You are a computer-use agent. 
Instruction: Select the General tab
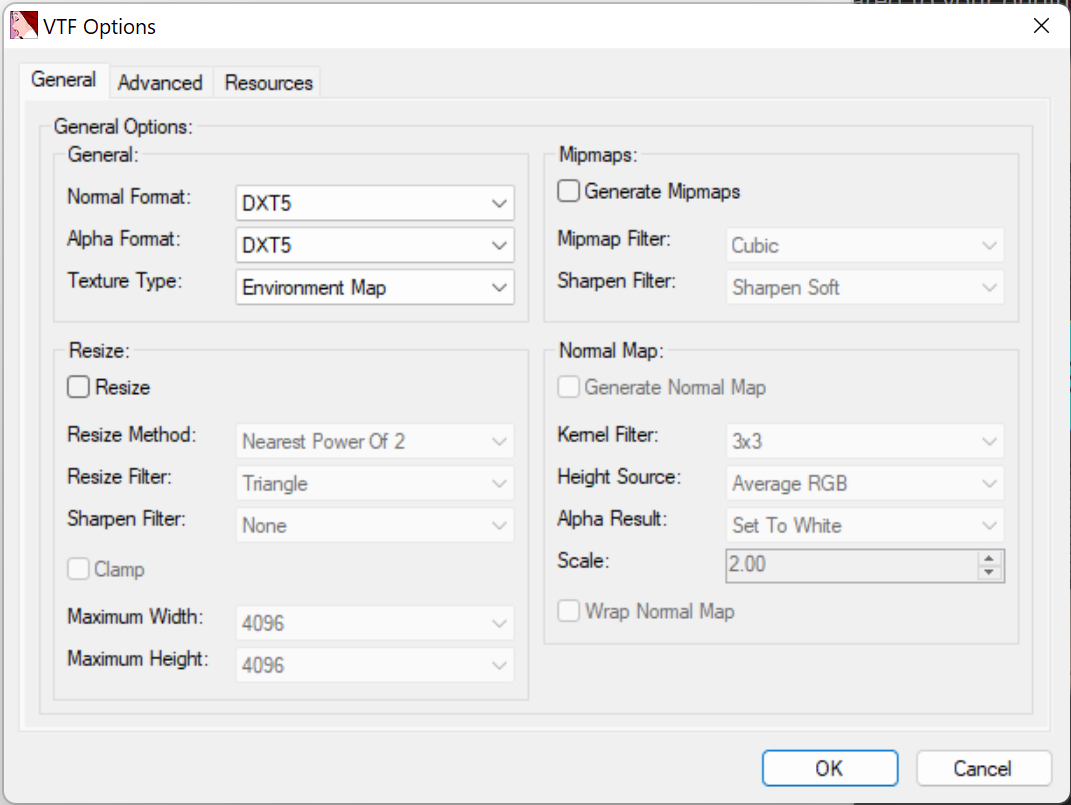tap(63, 80)
